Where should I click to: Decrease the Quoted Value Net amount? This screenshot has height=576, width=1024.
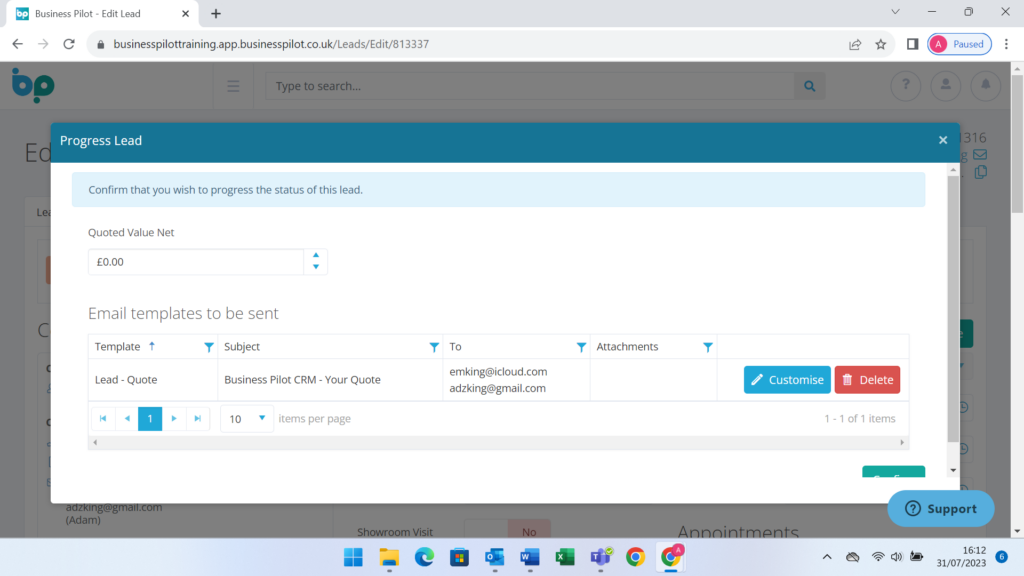(x=316, y=267)
